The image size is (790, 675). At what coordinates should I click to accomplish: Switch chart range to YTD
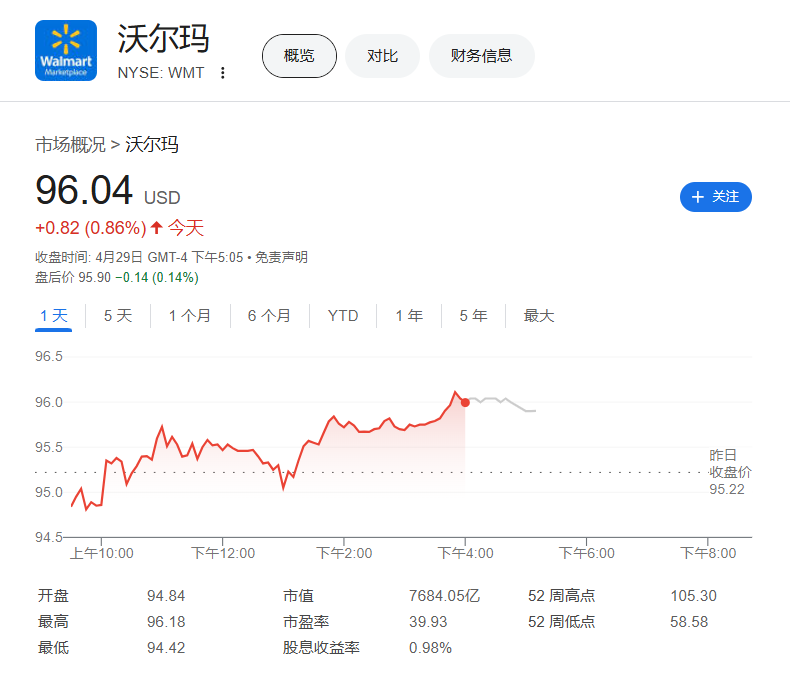coord(343,316)
